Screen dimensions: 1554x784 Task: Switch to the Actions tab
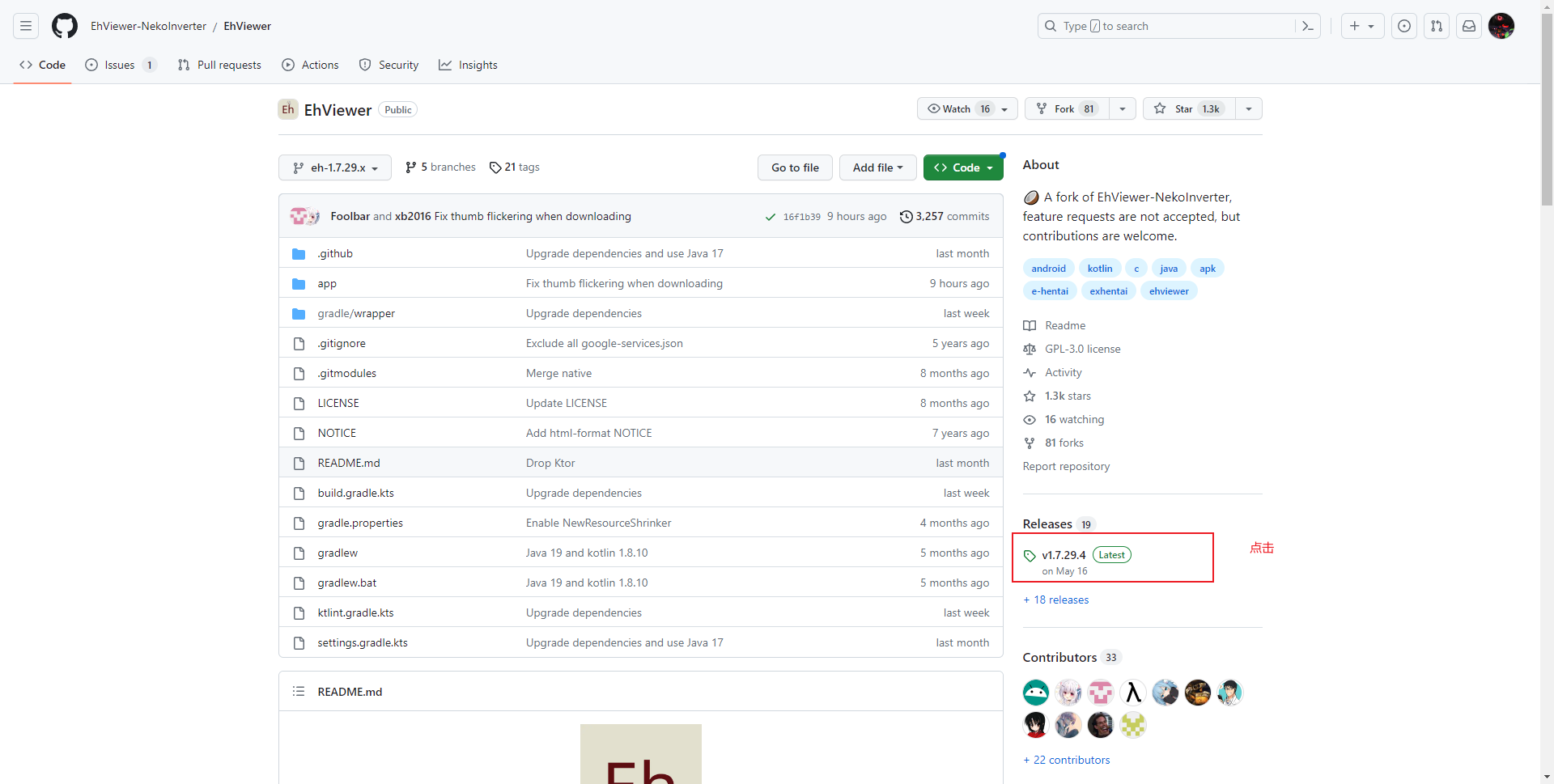click(310, 65)
